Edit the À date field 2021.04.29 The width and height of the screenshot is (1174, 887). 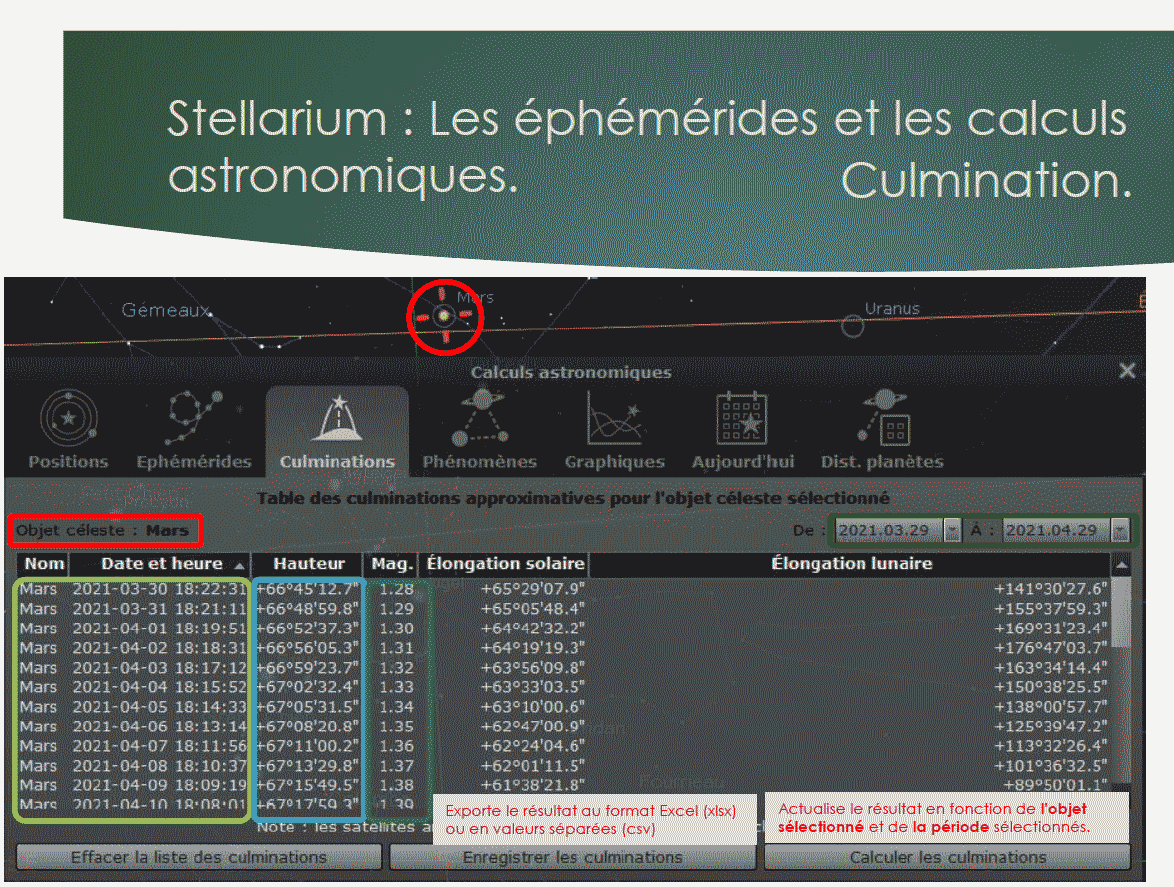click(1056, 530)
